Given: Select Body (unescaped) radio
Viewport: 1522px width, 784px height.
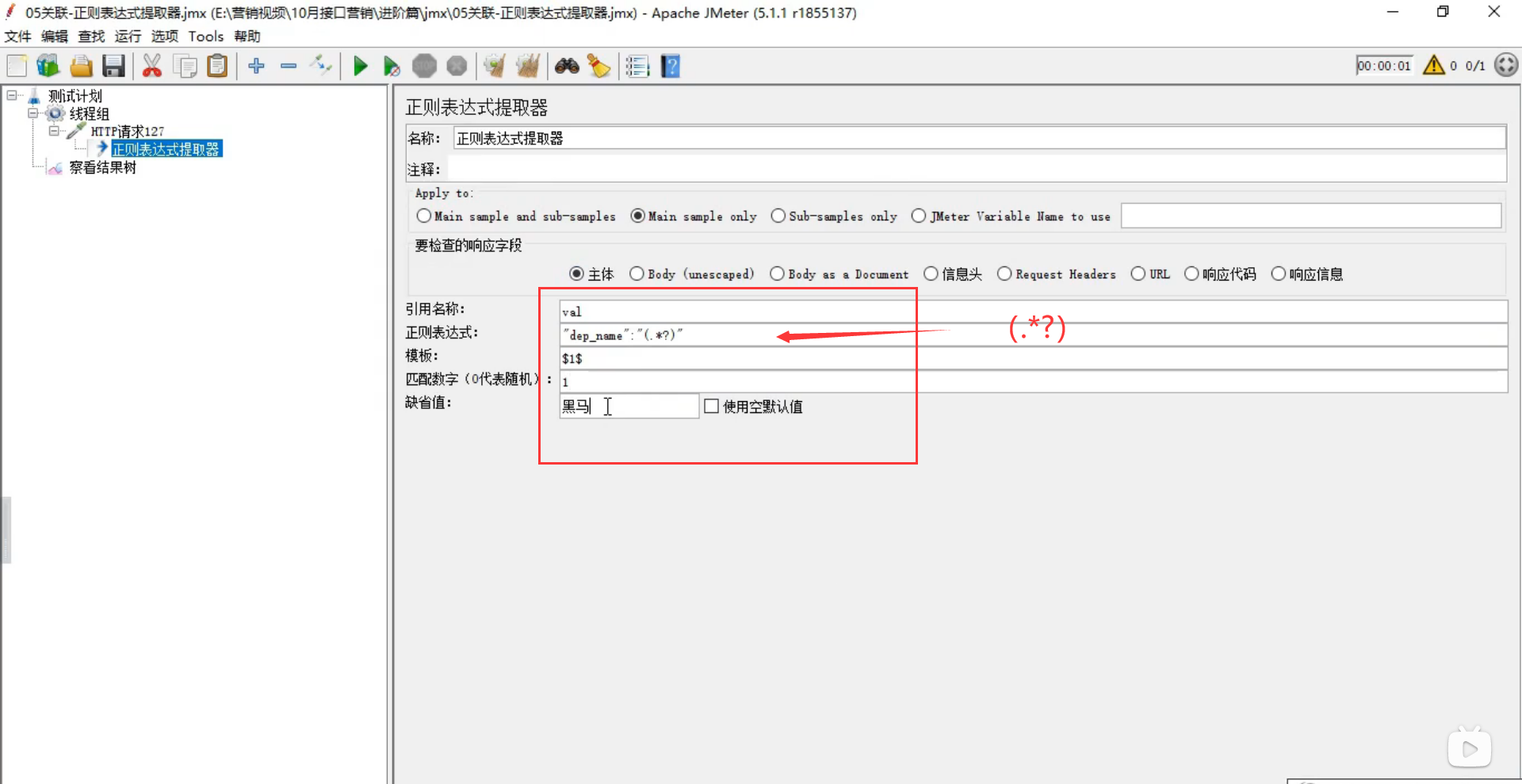Looking at the screenshot, I should pos(637,273).
